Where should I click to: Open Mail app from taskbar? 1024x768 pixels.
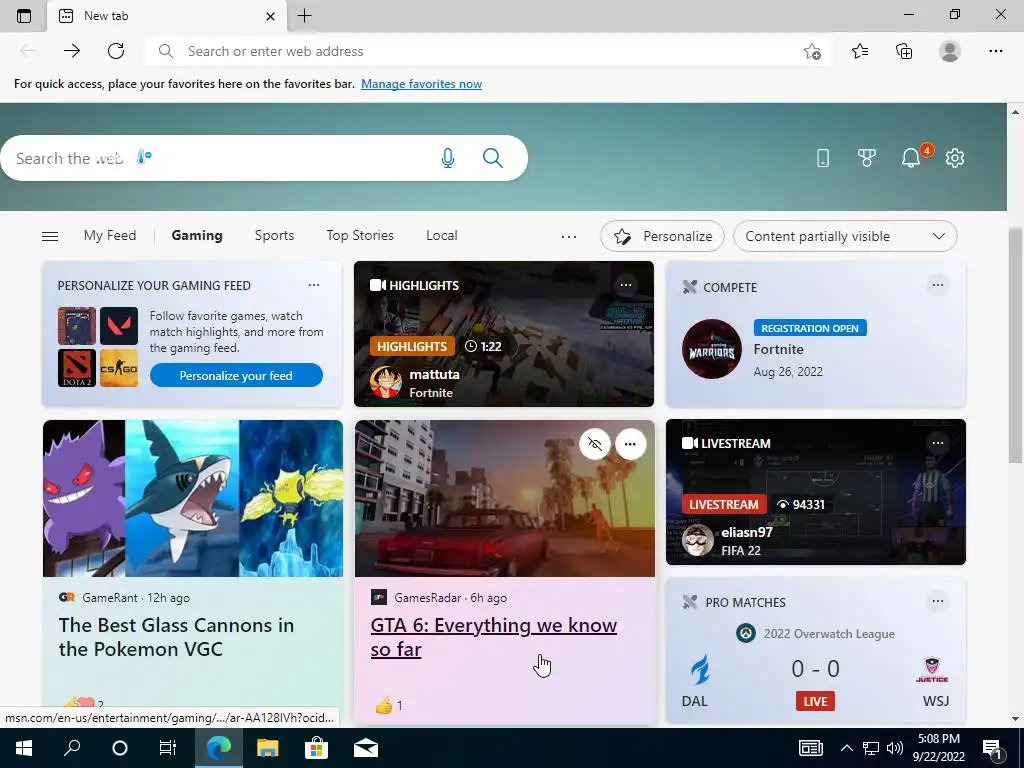366,748
